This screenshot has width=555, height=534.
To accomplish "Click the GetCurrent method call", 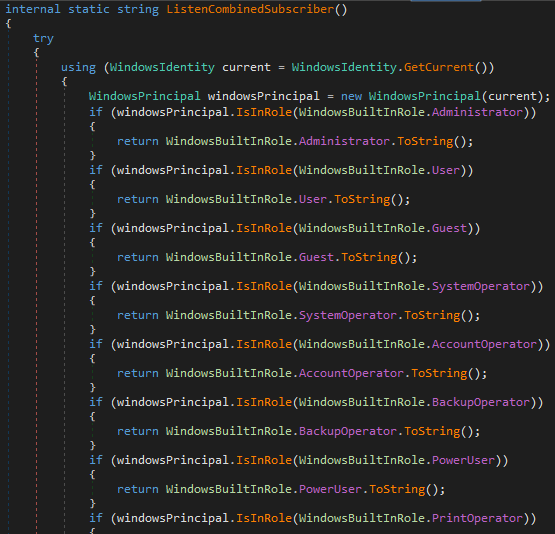I will point(439,67).
